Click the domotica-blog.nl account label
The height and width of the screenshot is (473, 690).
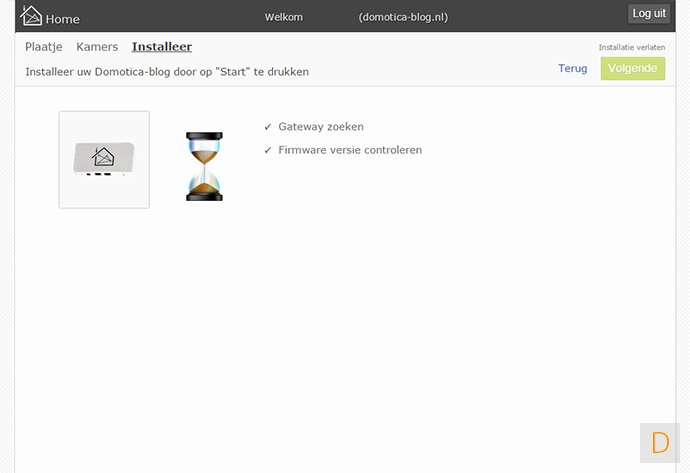click(403, 17)
